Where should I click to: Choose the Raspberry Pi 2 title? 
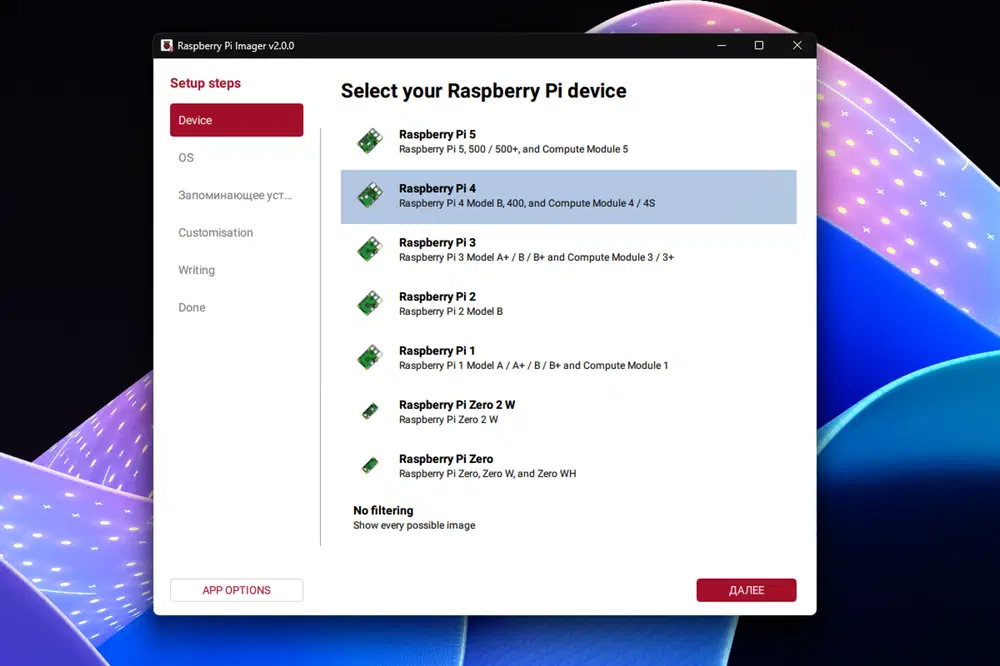[x=438, y=297]
